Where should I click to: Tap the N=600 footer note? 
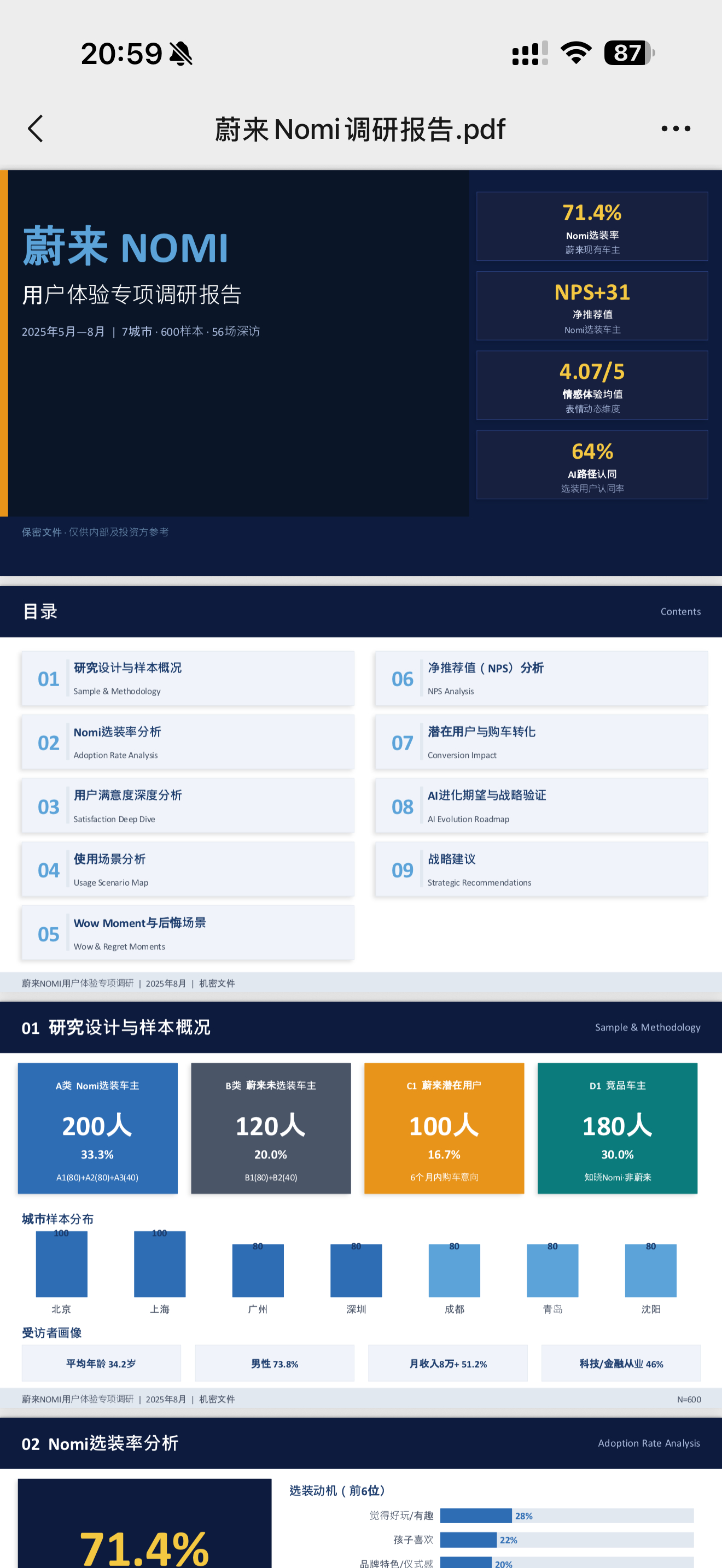[x=689, y=1400]
